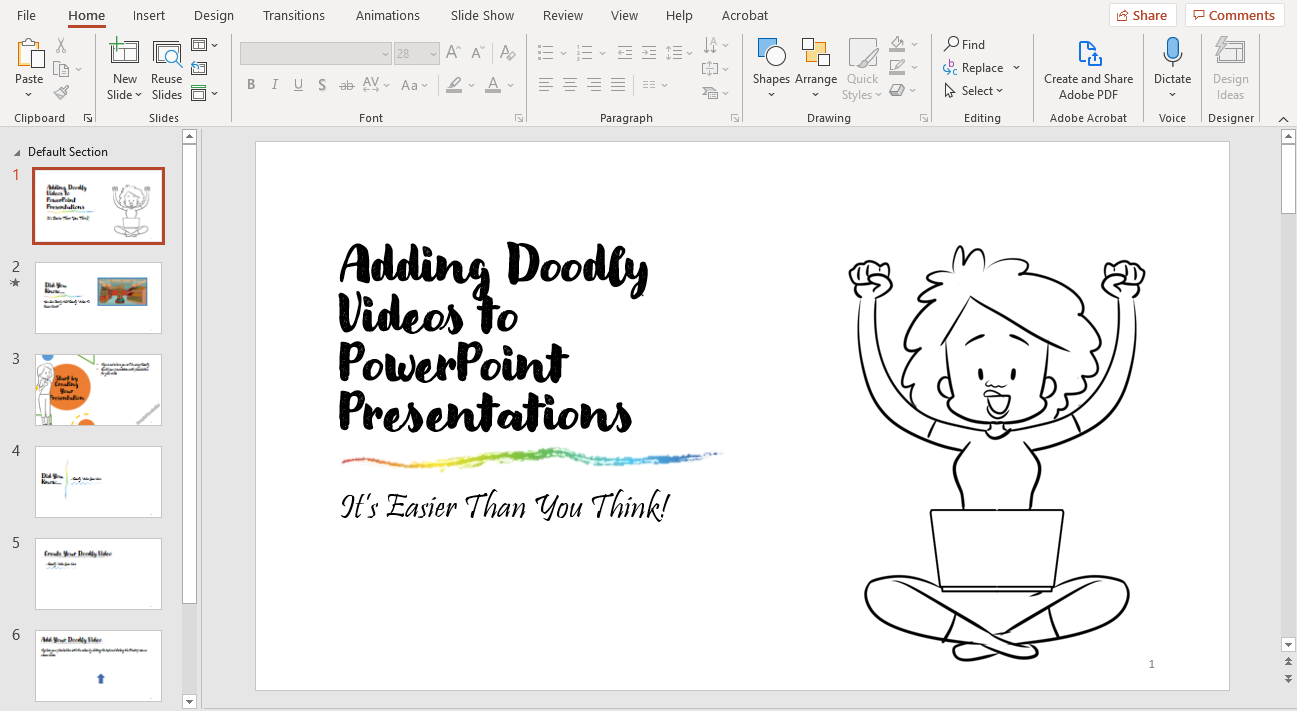Viewport: 1297px width, 711px height.
Task: Switch to the Insert tab
Action: coord(149,15)
